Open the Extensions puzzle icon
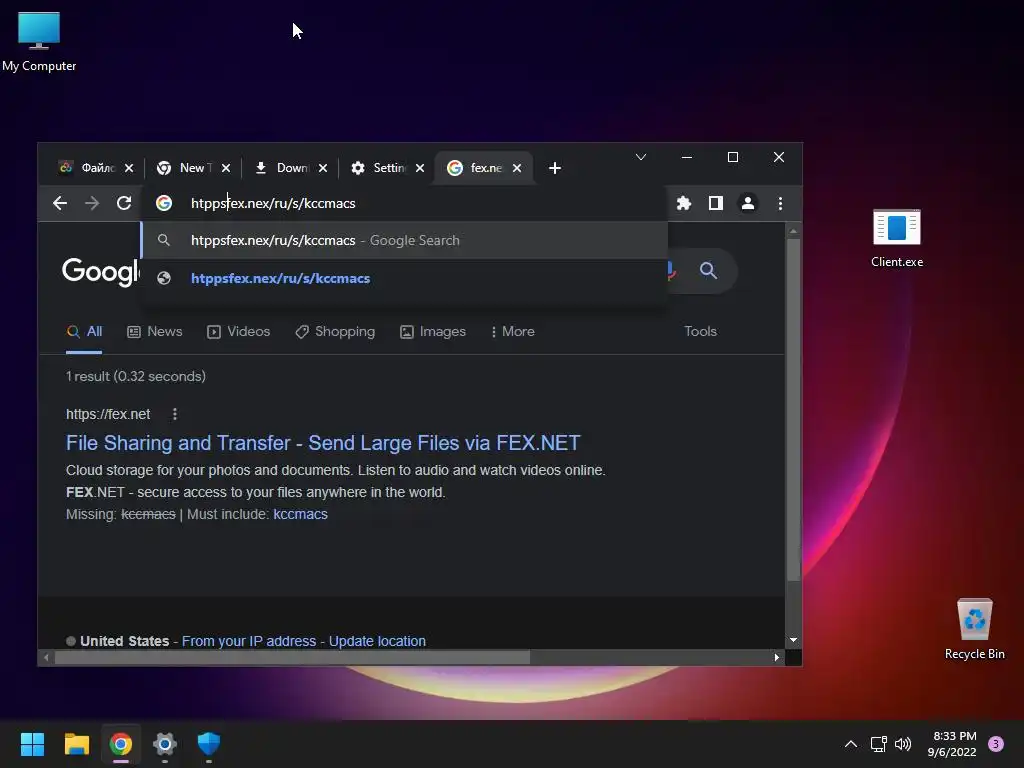The width and height of the screenshot is (1024, 768). 684,203
